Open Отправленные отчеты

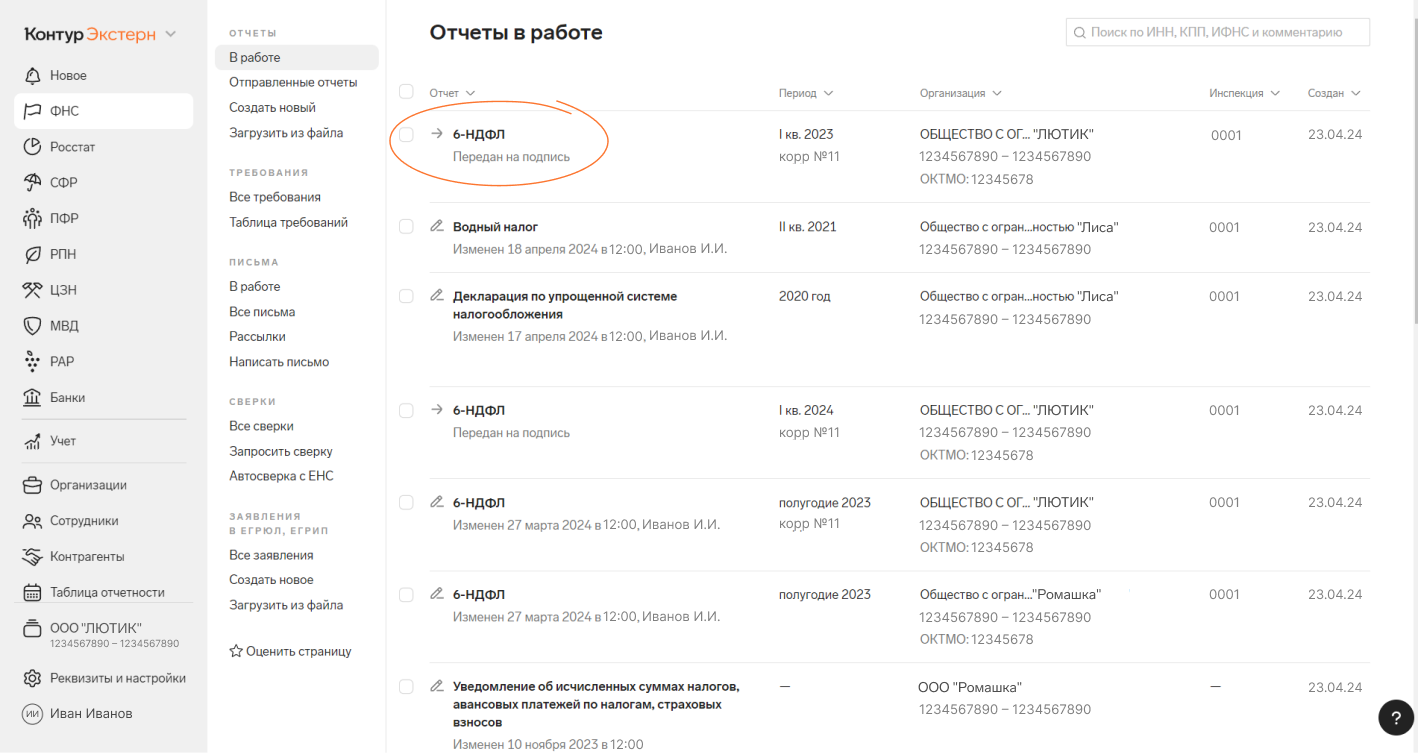293,82
